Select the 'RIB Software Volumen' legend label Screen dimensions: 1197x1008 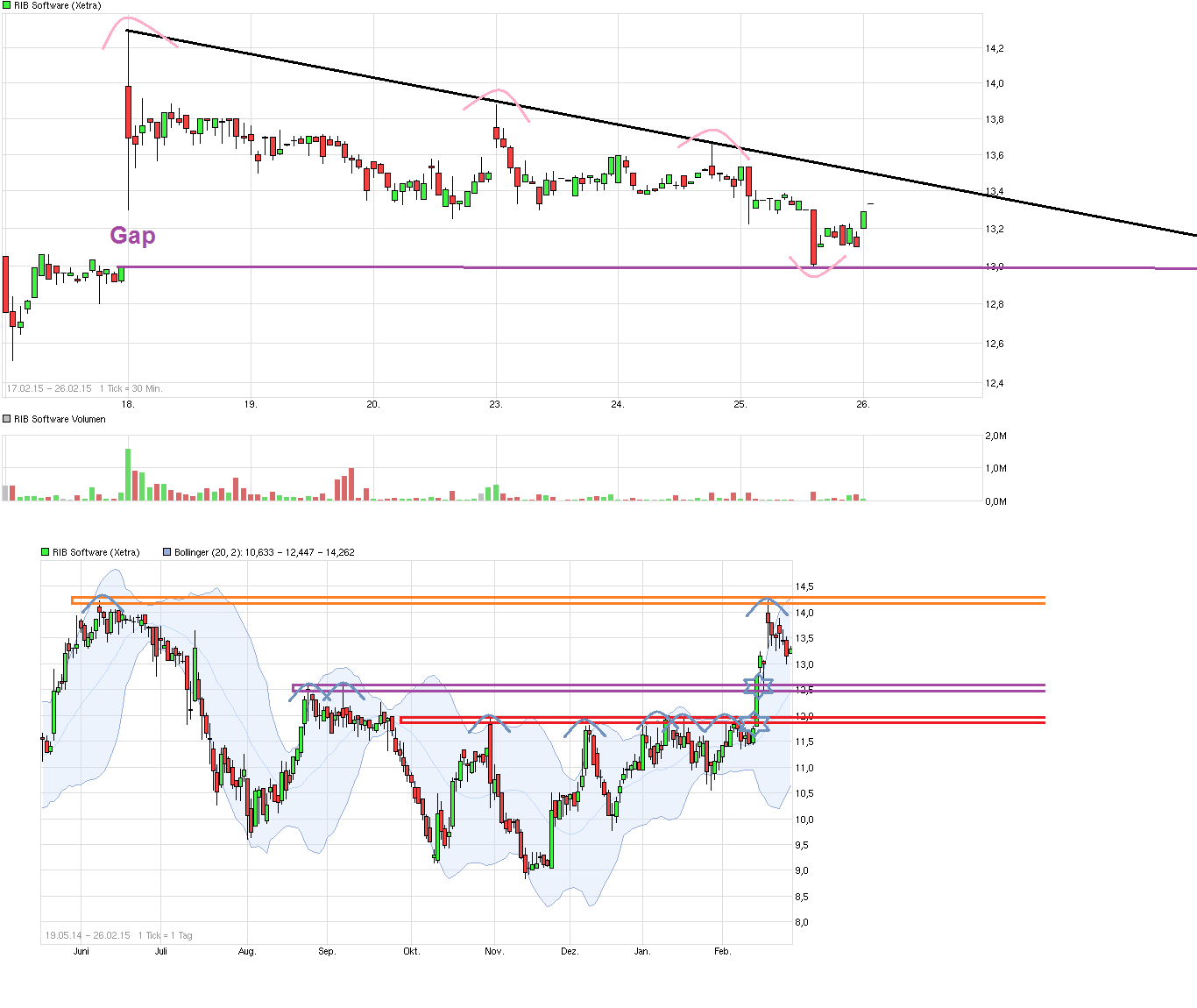60,419
